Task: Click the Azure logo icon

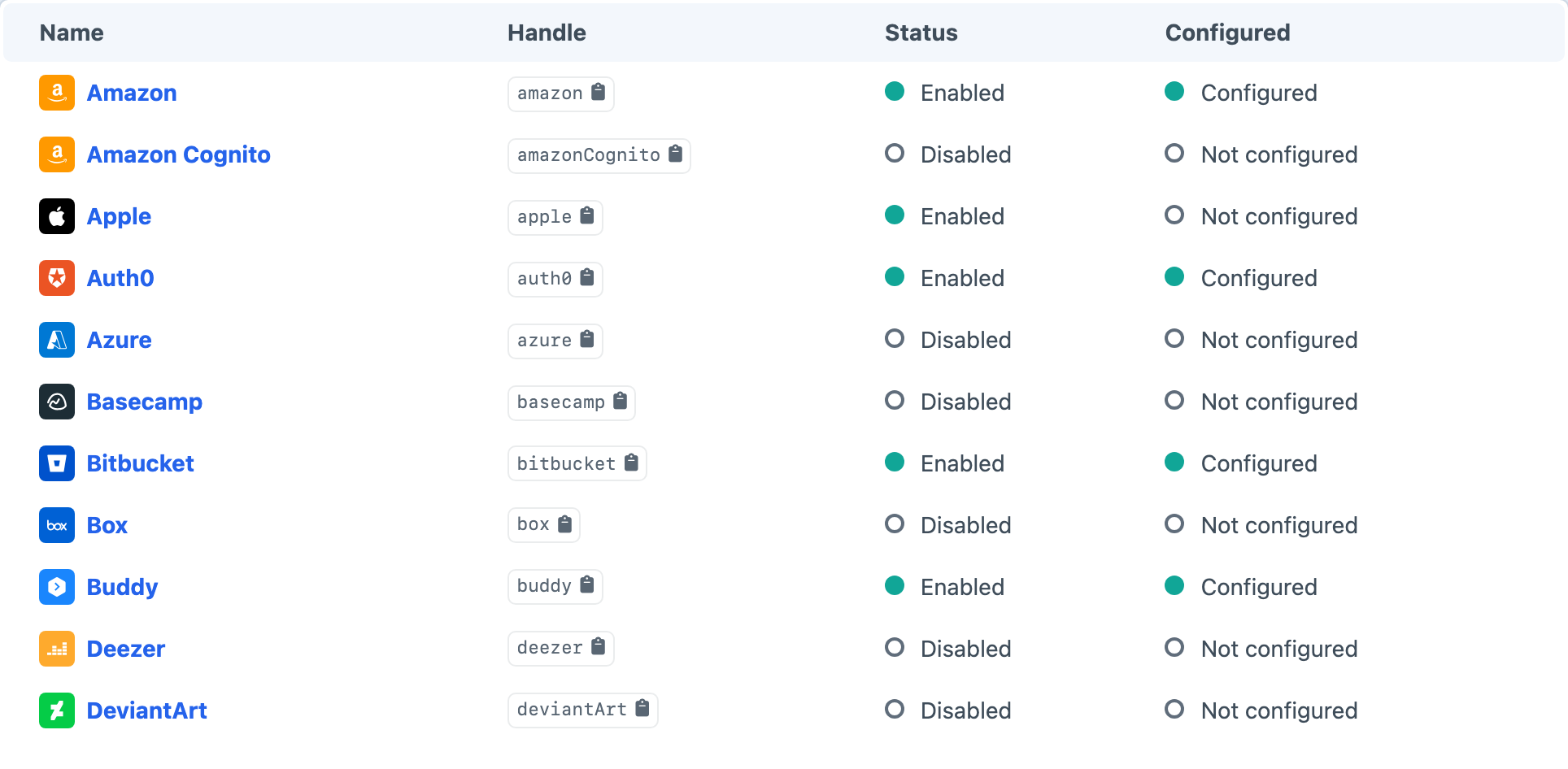Action: point(57,340)
